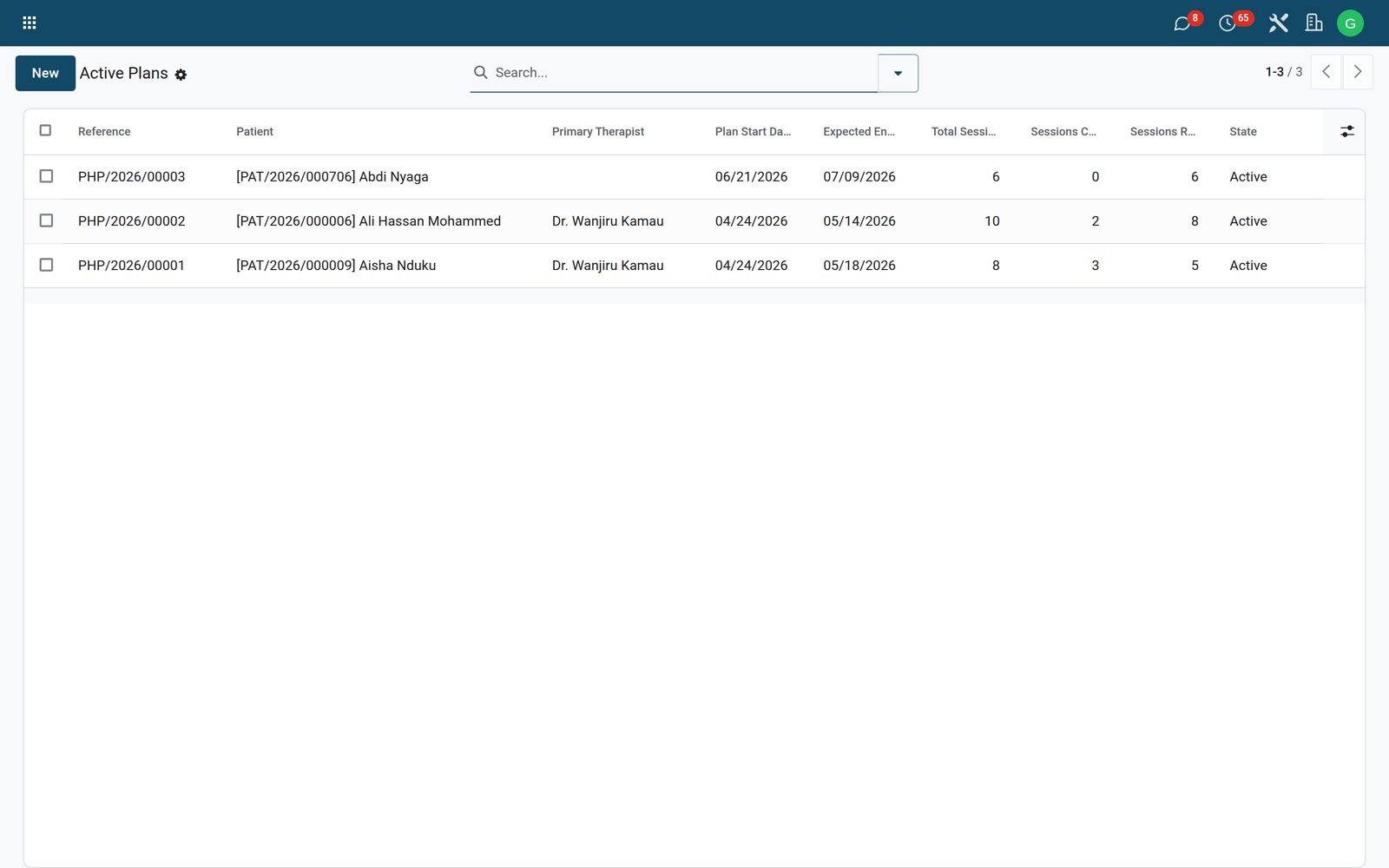1389x868 pixels.
Task: Toggle the select-all header checkbox
Action: pyautogui.click(x=46, y=130)
